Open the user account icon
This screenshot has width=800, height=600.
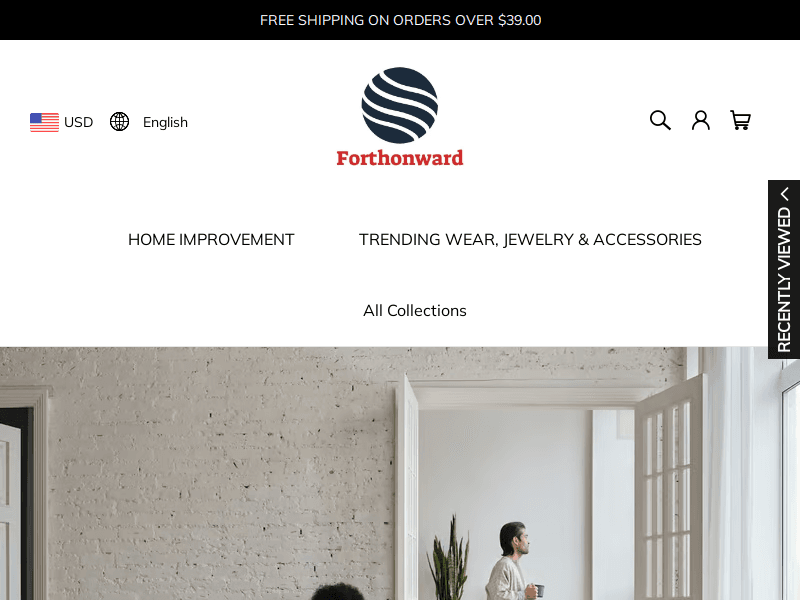(701, 120)
